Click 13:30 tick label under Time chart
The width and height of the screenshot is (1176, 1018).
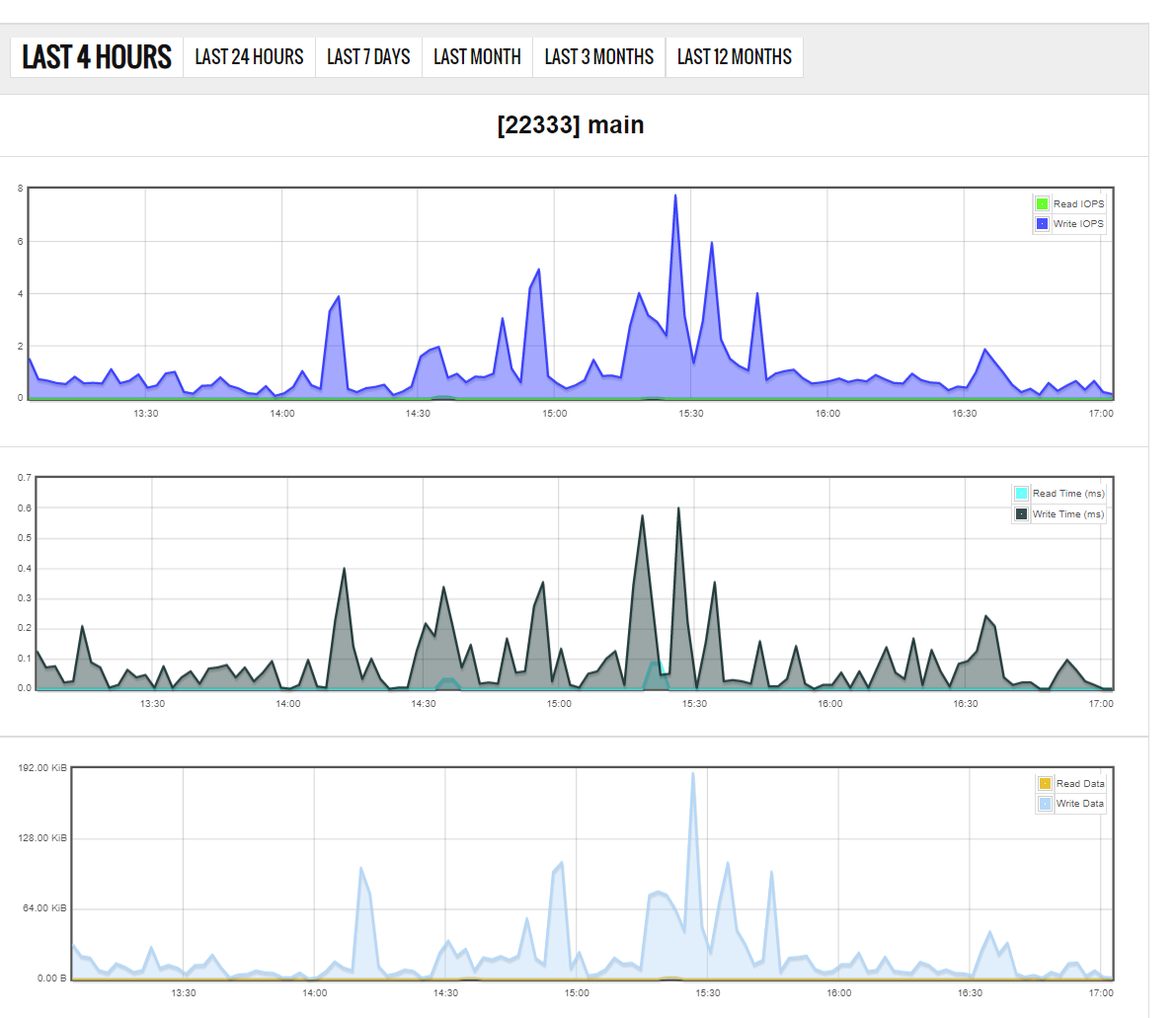point(152,704)
